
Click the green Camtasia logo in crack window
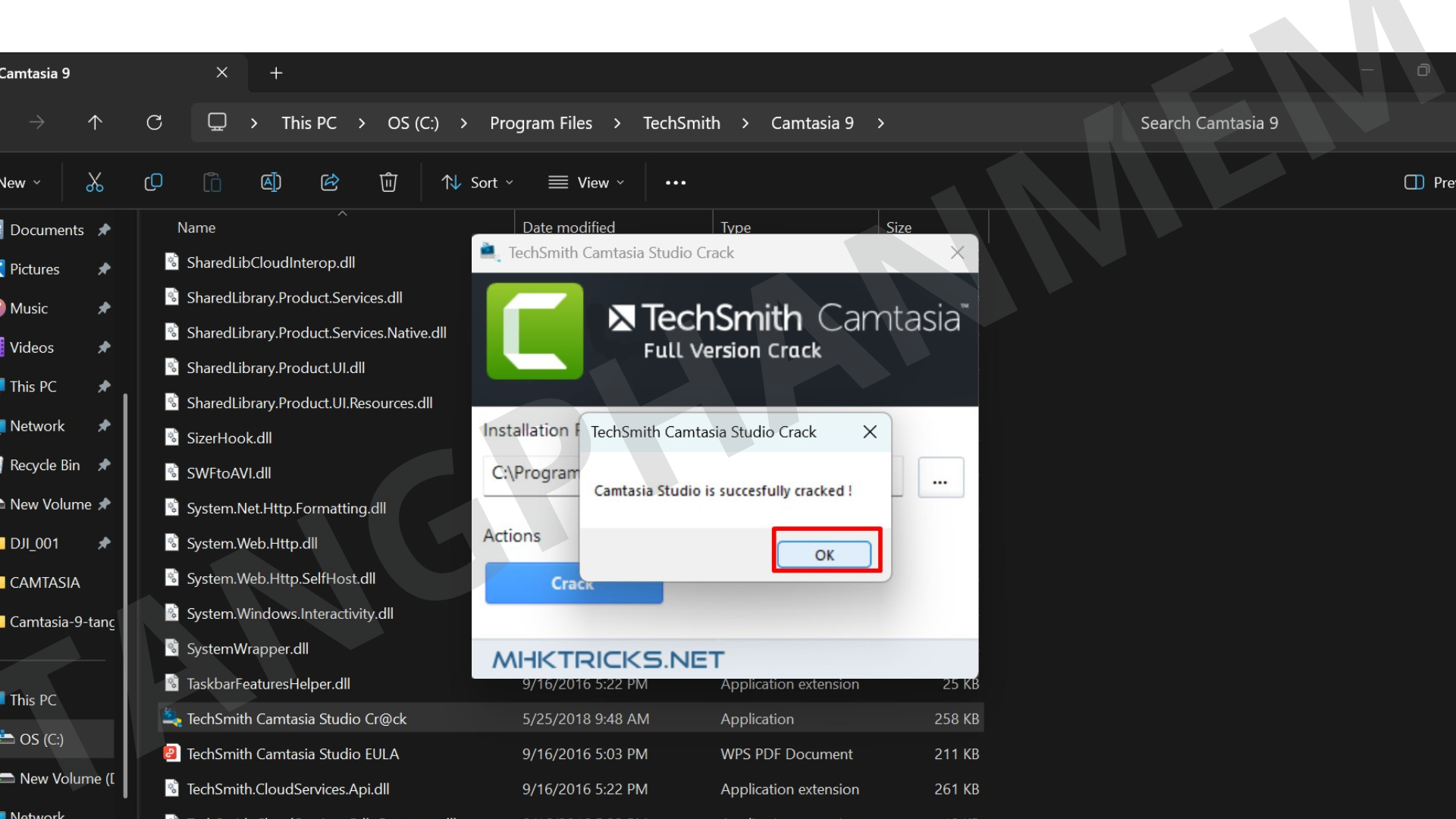pyautogui.click(x=535, y=331)
